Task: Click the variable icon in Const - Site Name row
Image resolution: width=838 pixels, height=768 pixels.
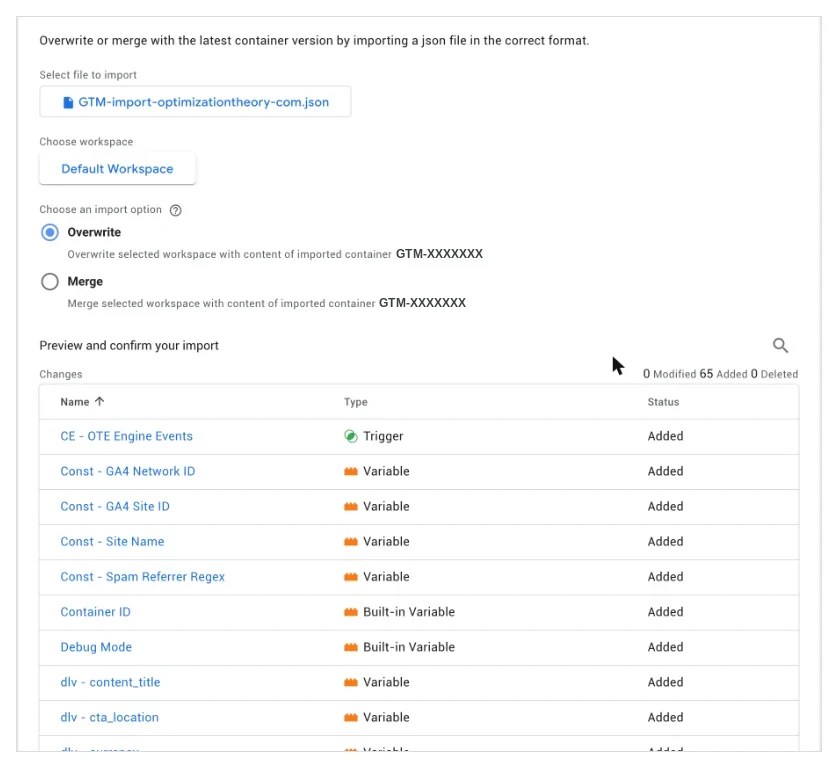Action: [x=351, y=542]
